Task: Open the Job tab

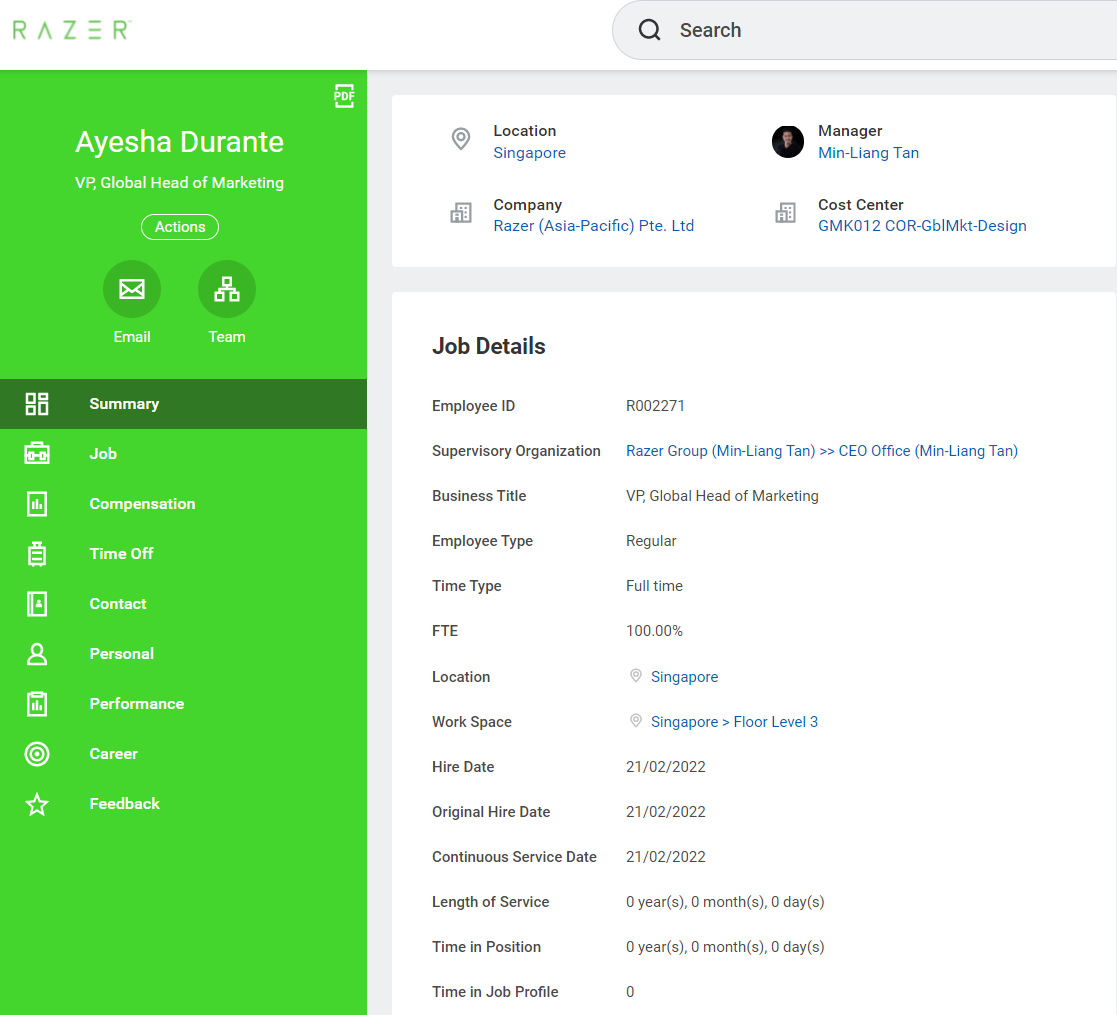Action: (183, 454)
